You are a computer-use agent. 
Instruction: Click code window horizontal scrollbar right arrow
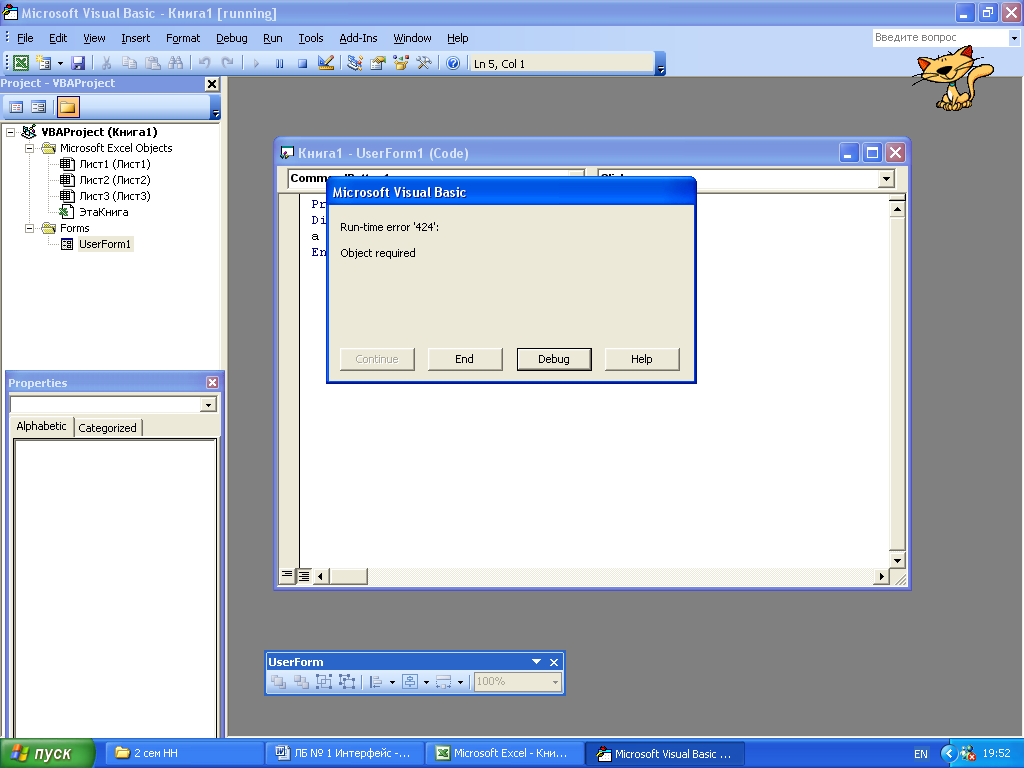[x=882, y=576]
